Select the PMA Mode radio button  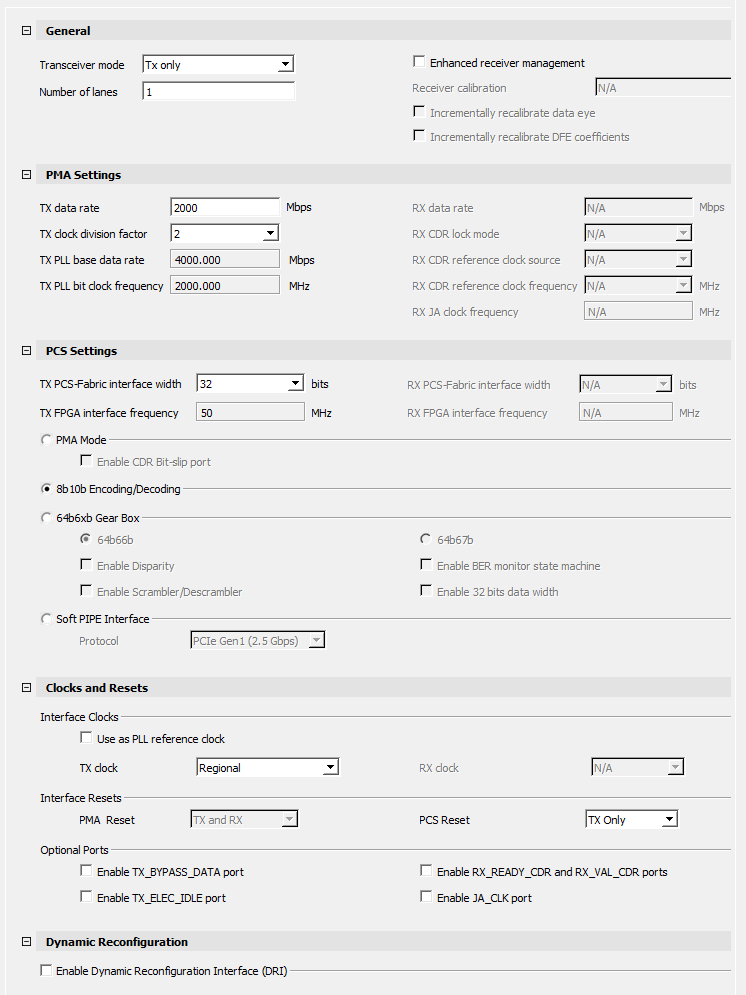[46, 439]
